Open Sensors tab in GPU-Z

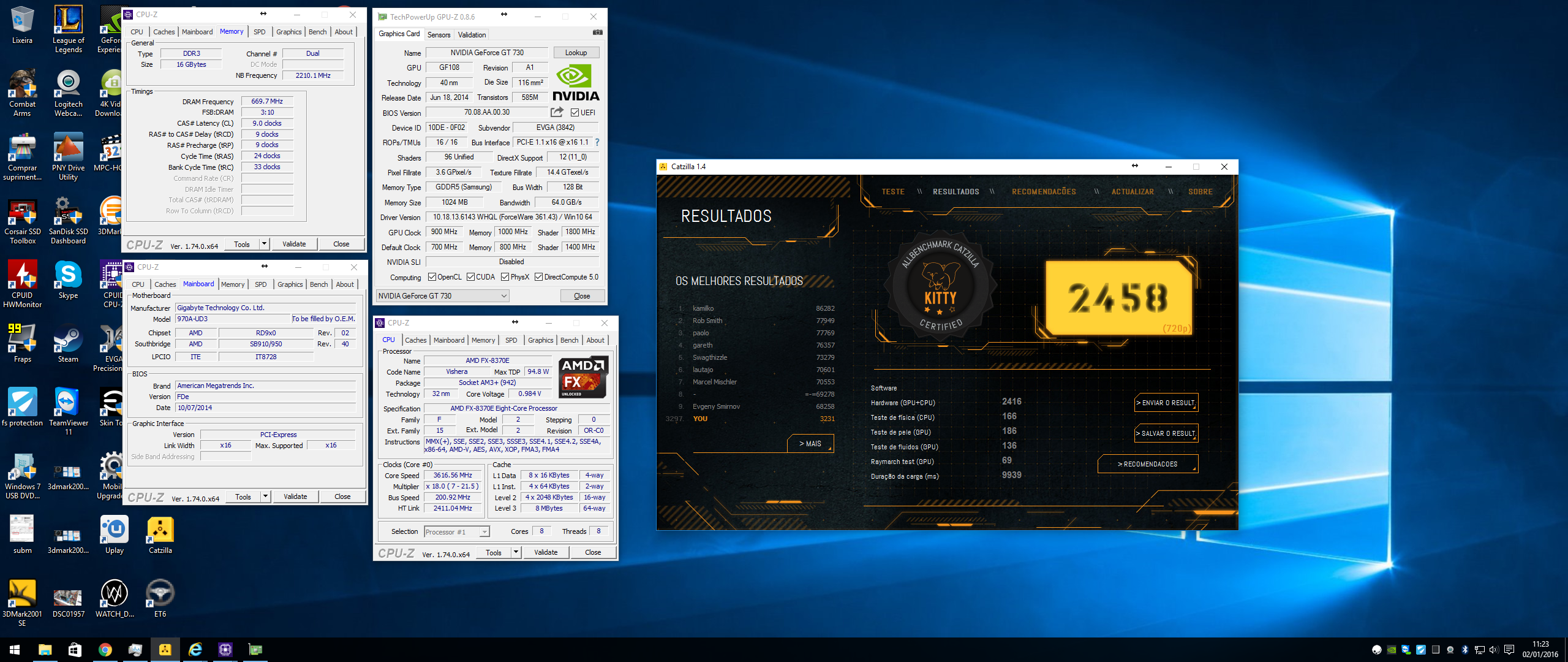click(x=439, y=35)
